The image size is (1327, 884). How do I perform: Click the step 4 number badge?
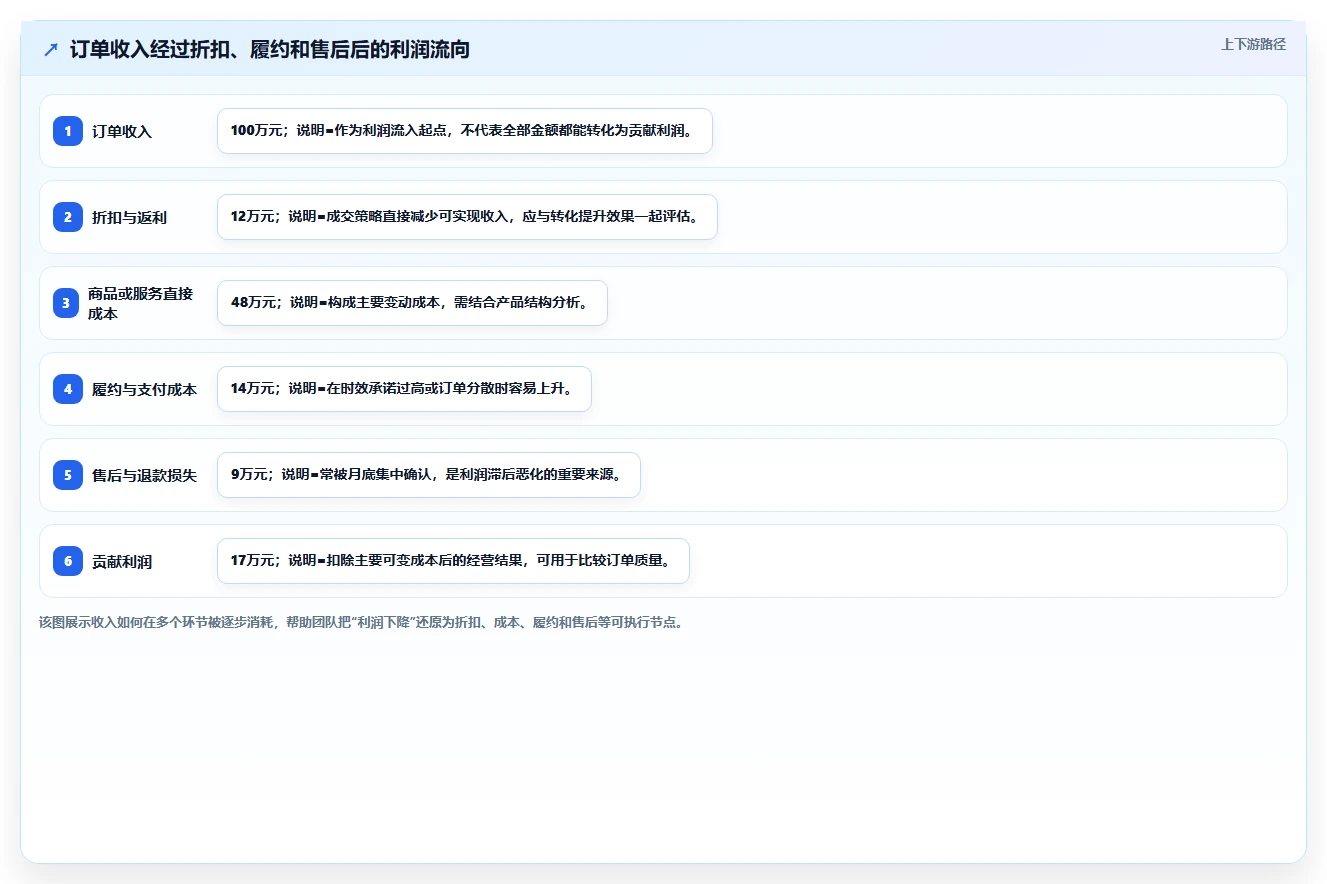68,389
